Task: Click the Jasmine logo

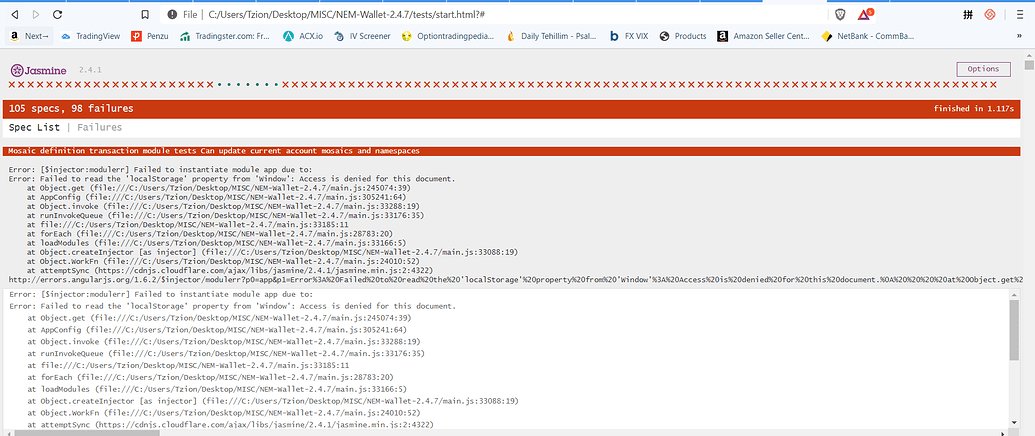Action: tap(38, 70)
